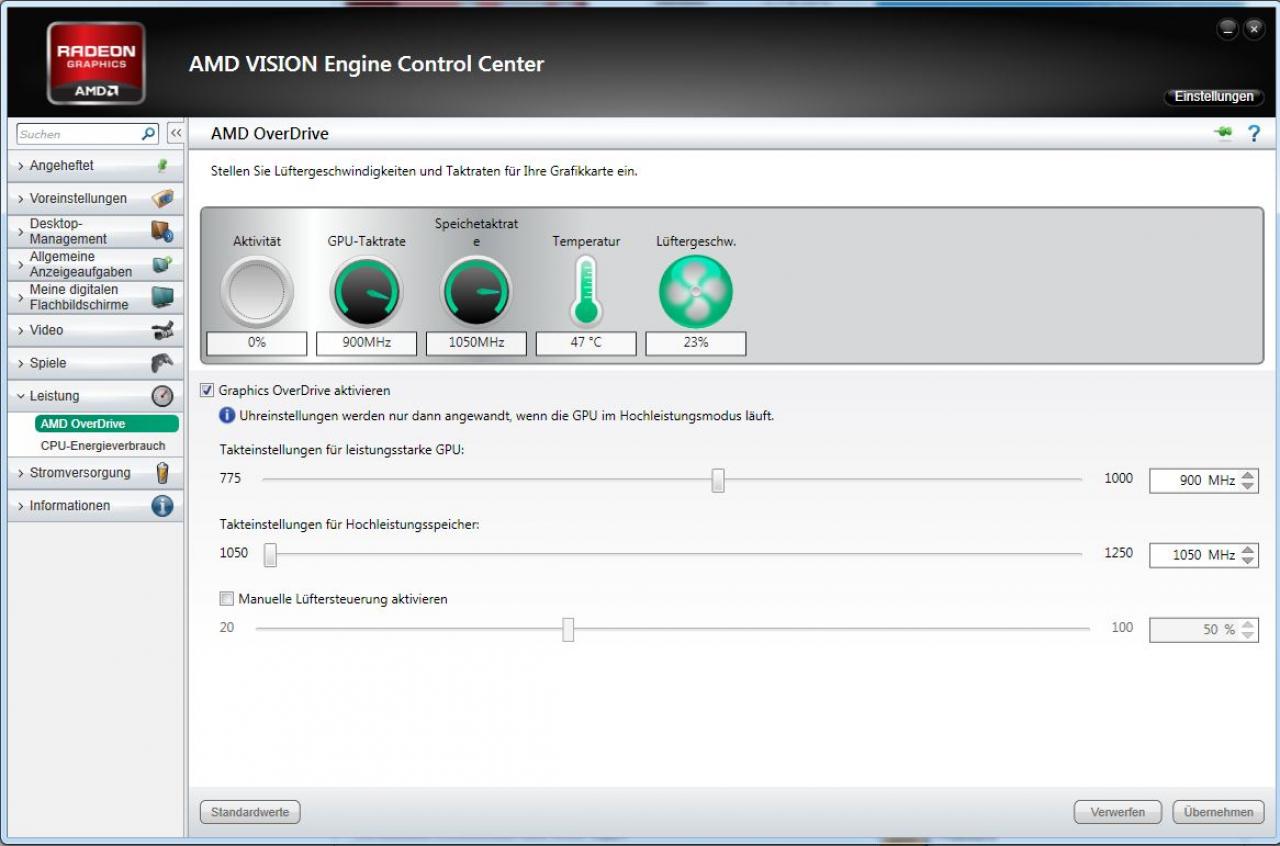Adjust memory clock with 1050 MHz stepper
Image resolution: width=1280 pixels, height=846 pixels.
[x=1247, y=554]
